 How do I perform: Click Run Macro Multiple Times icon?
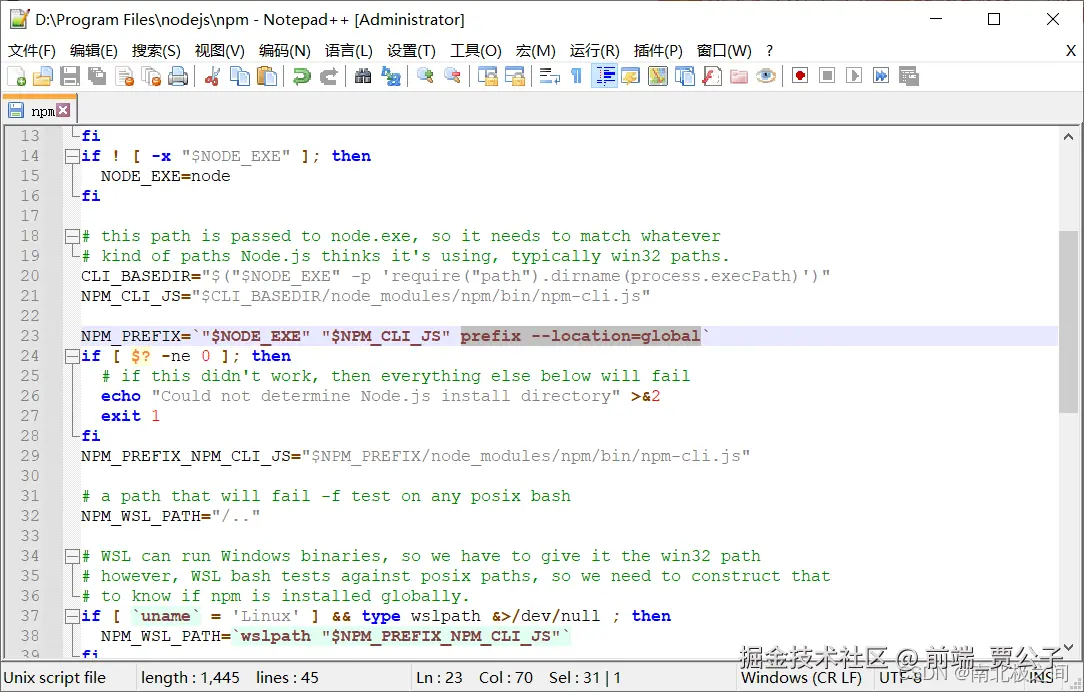(x=881, y=76)
